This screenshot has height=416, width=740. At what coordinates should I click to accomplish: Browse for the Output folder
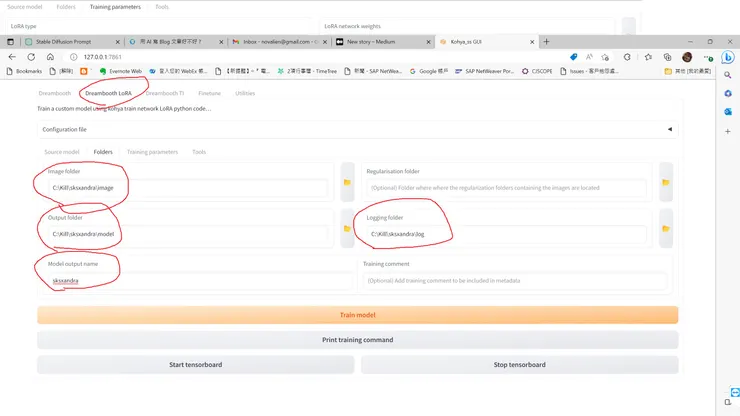point(347,229)
